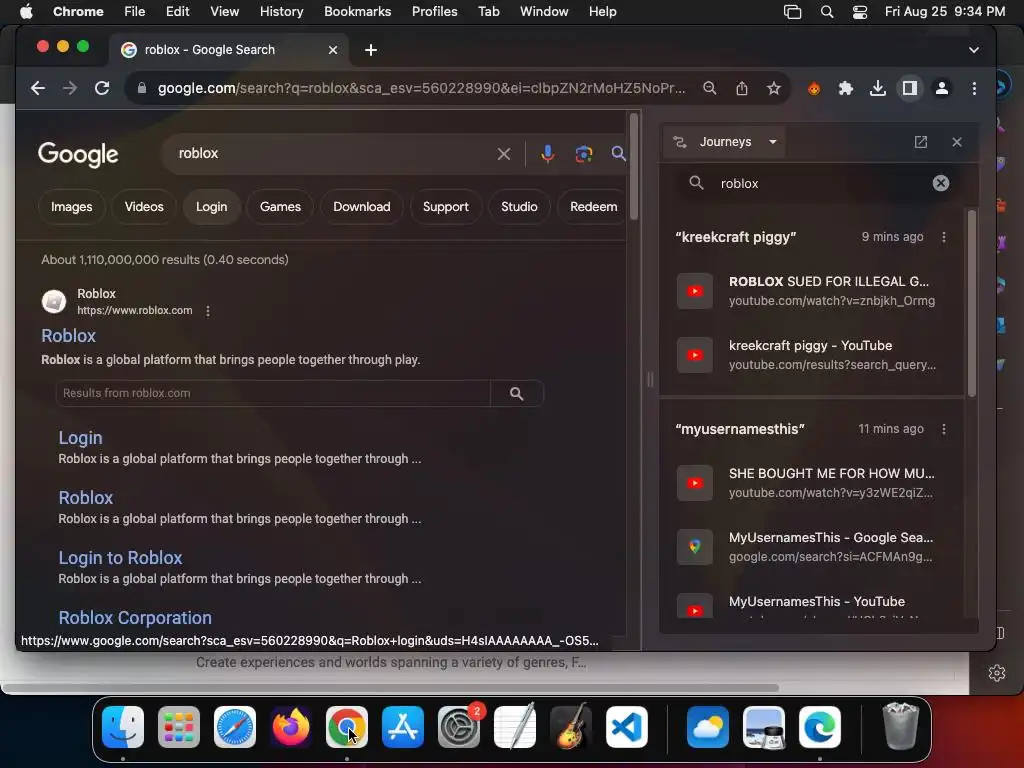Click the forward navigation arrow
Screen dimensions: 1024x768
pyautogui.click(x=70, y=88)
